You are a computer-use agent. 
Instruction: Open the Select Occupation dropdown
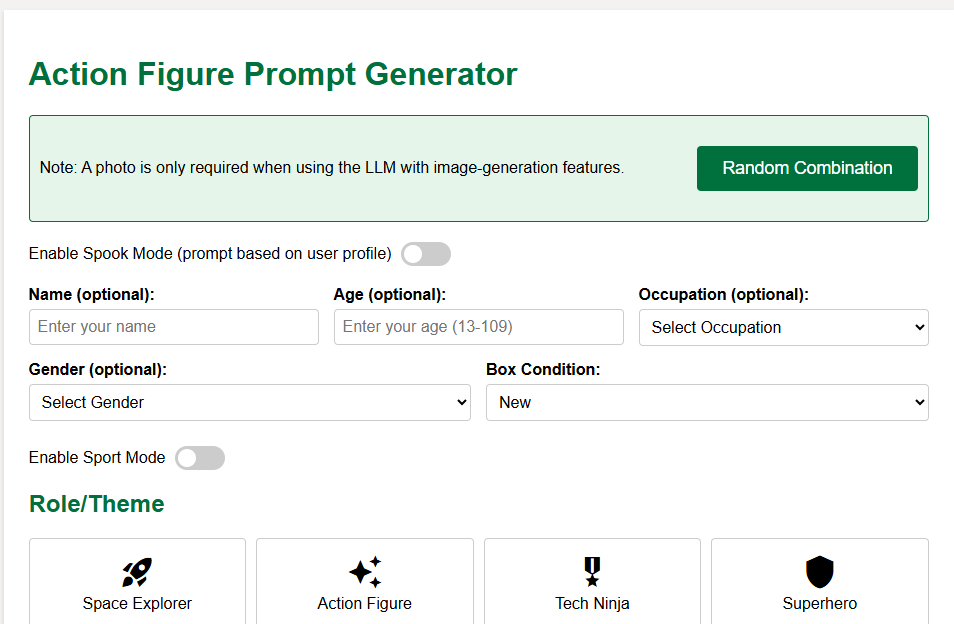[x=783, y=327]
